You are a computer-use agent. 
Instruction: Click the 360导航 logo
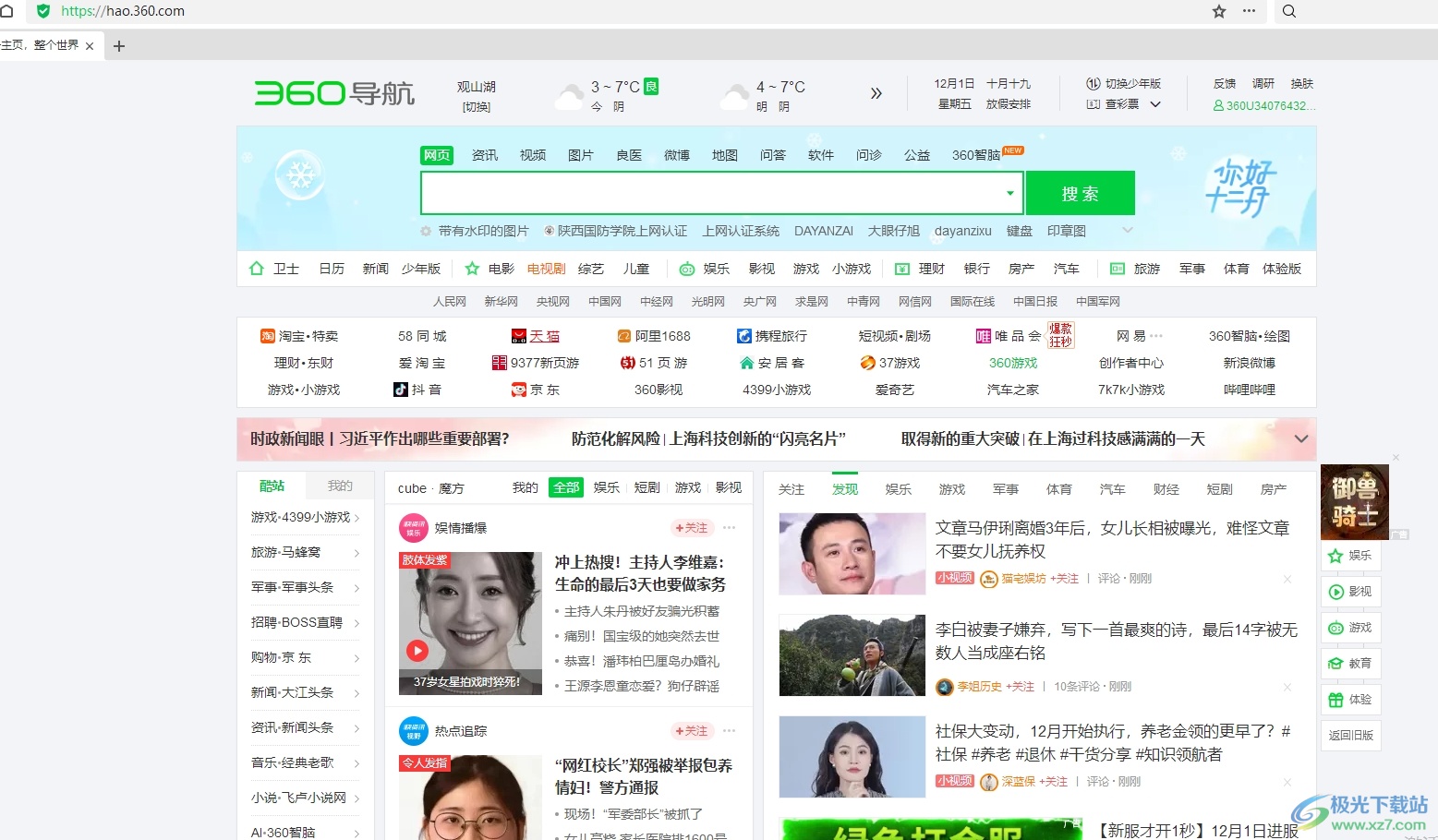coord(334,93)
